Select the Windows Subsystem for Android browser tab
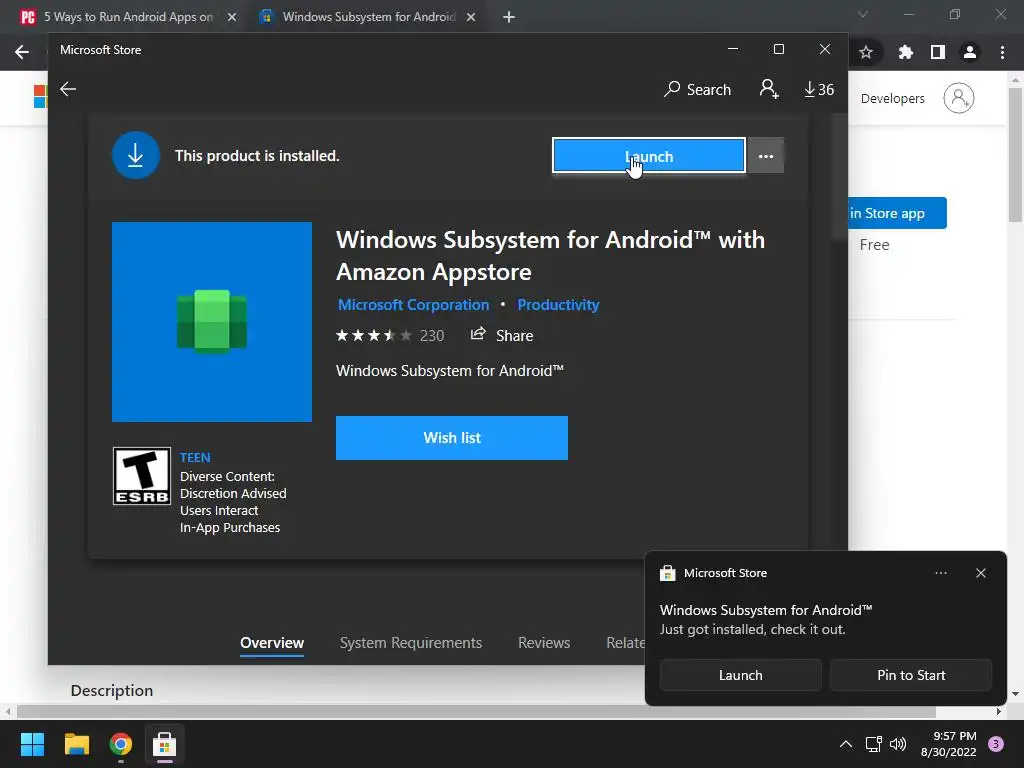Screen dimensions: 1024x768 (369, 17)
